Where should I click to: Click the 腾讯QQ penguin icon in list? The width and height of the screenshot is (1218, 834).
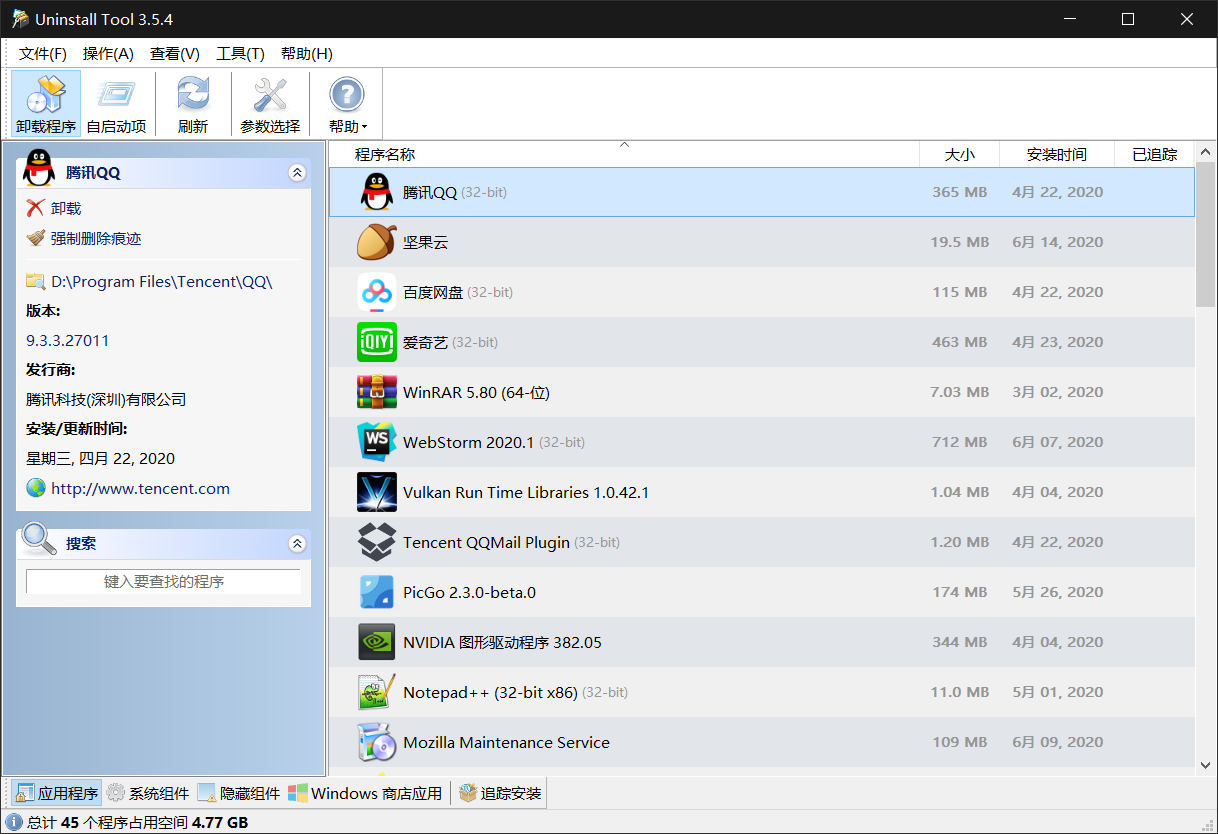(x=377, y=192)
